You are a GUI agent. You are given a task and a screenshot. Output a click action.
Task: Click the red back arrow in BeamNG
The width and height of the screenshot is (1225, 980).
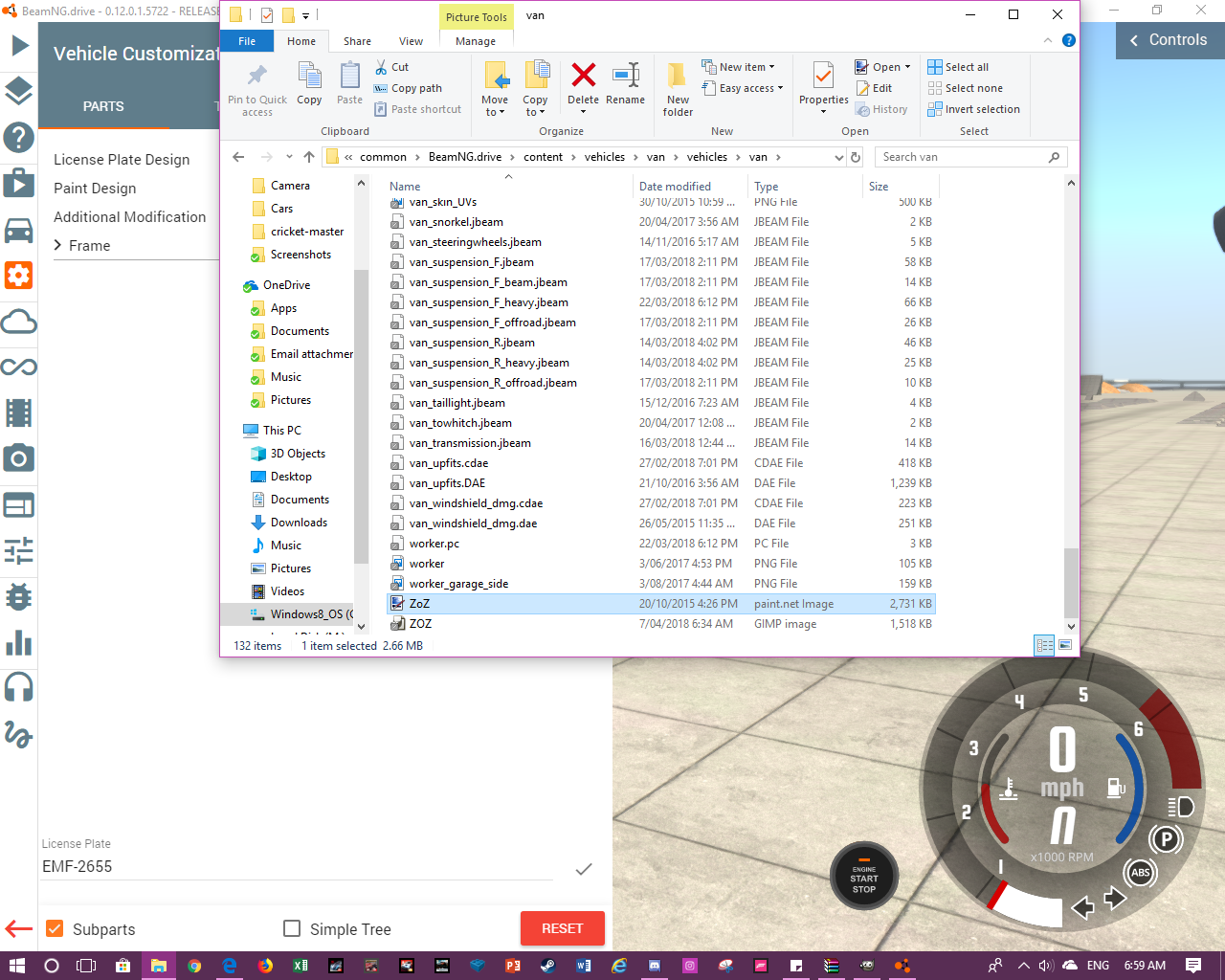(18, 928)
